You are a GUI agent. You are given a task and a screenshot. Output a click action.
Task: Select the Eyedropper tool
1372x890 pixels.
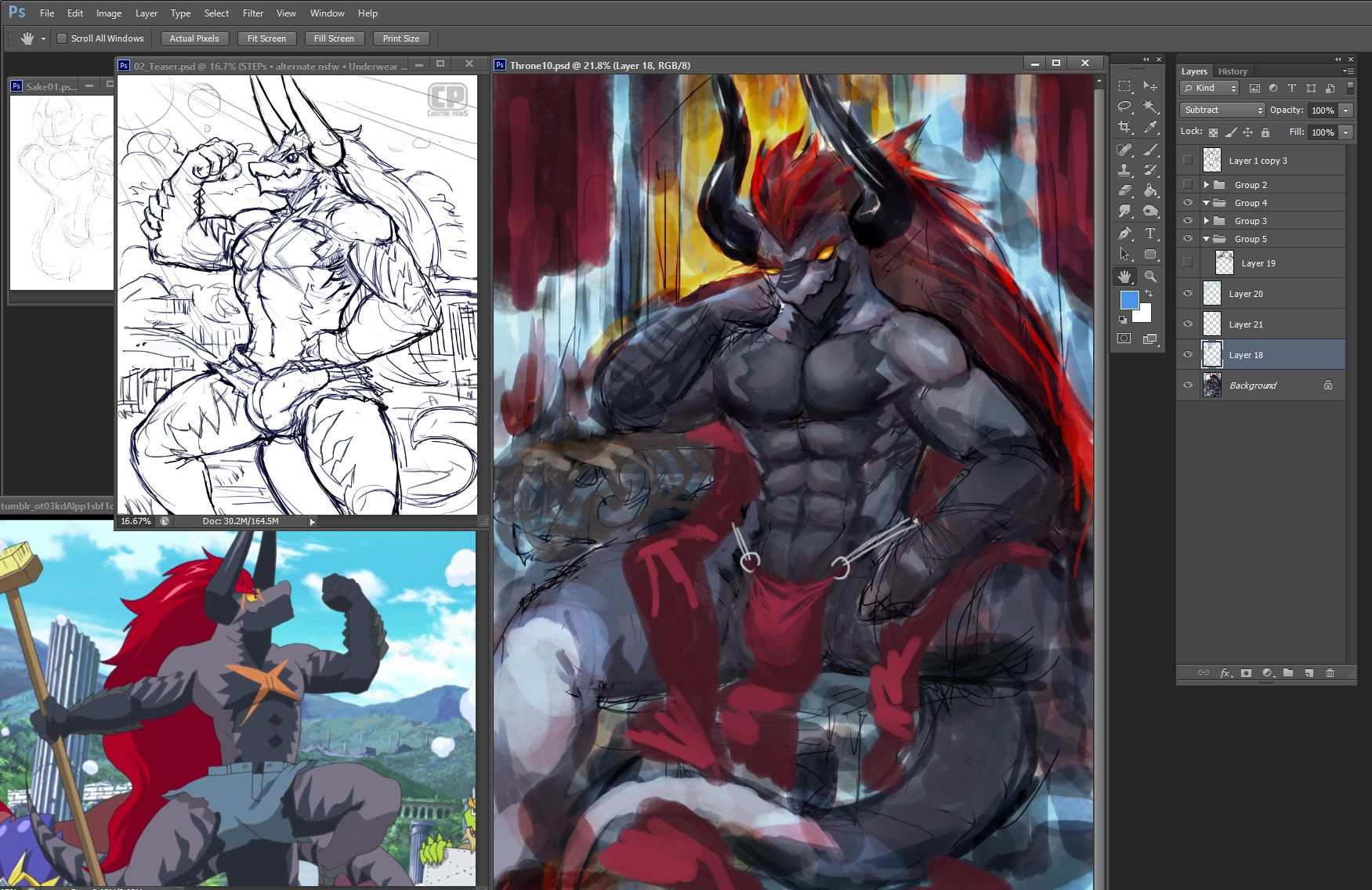[1150, 127]
